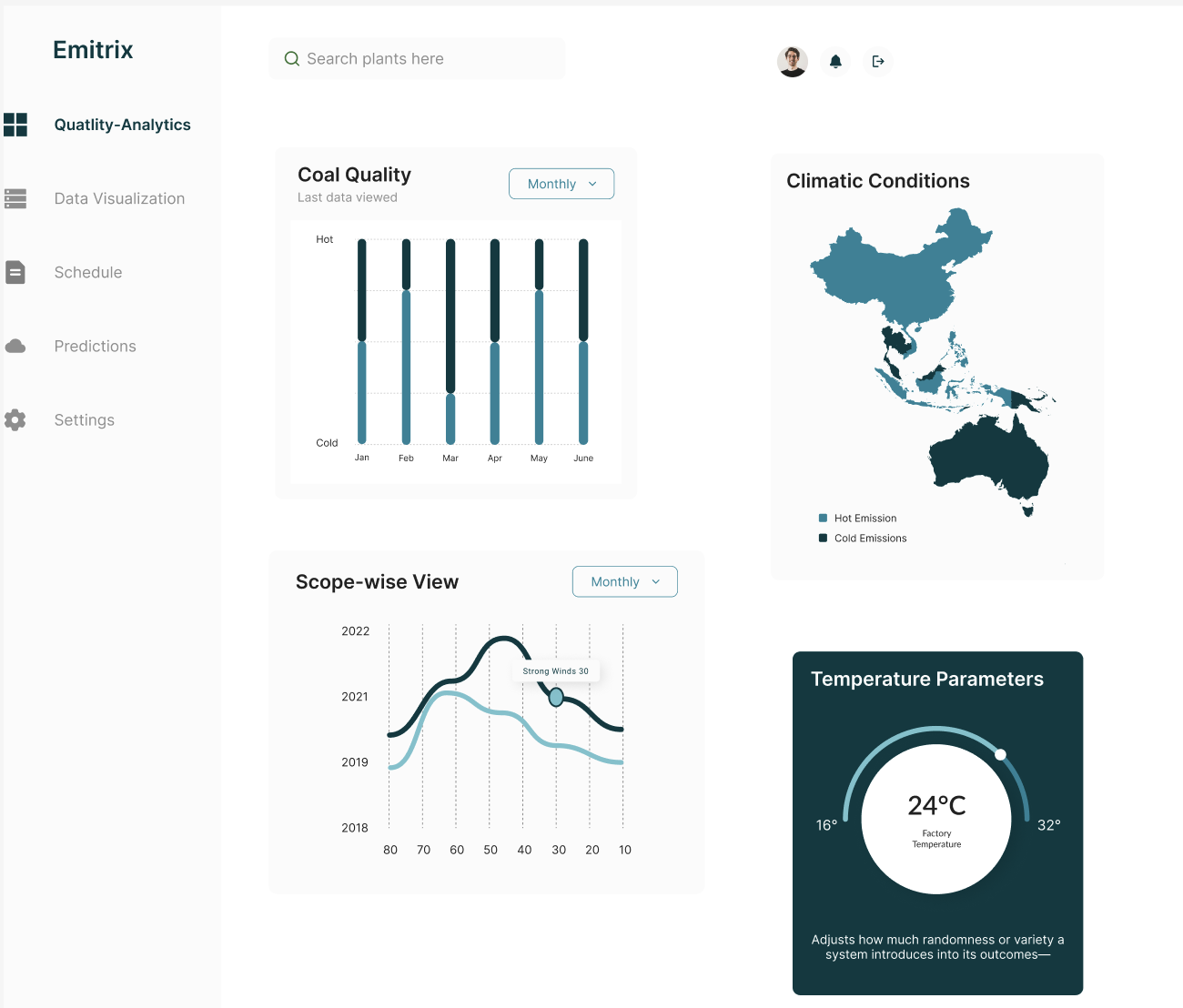Image resolution: width=1183 pixels, height=1008 pixels.
Task: Navigate to Data Visualization
Action: tap(119, 198)
